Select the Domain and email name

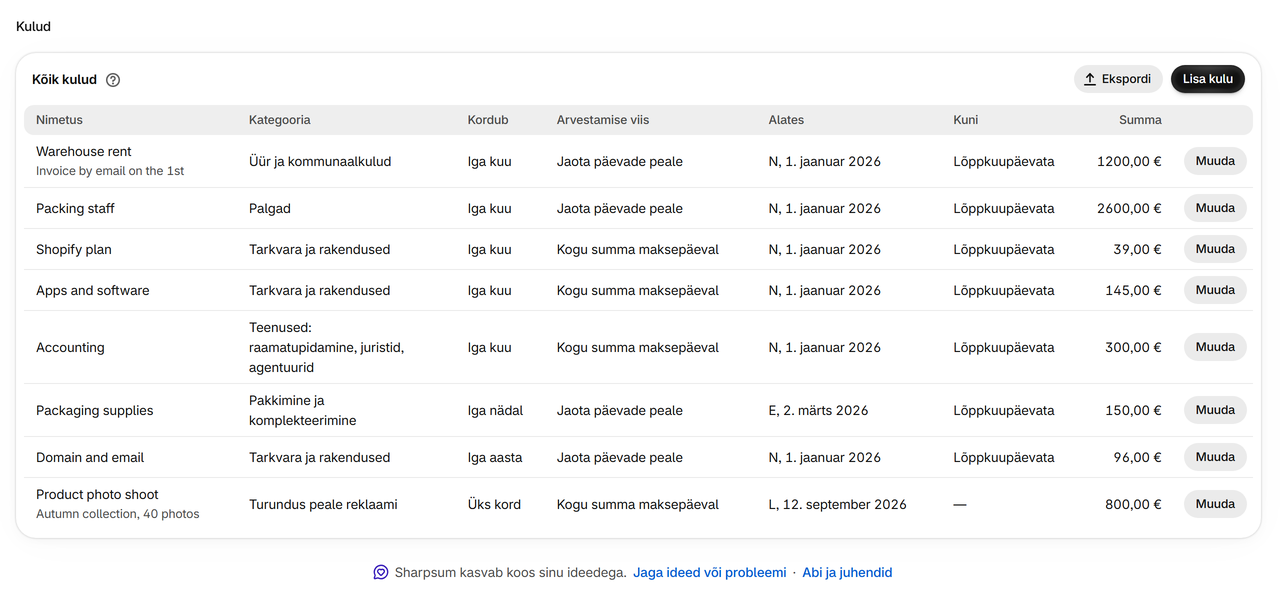click(x=90, y=457)
